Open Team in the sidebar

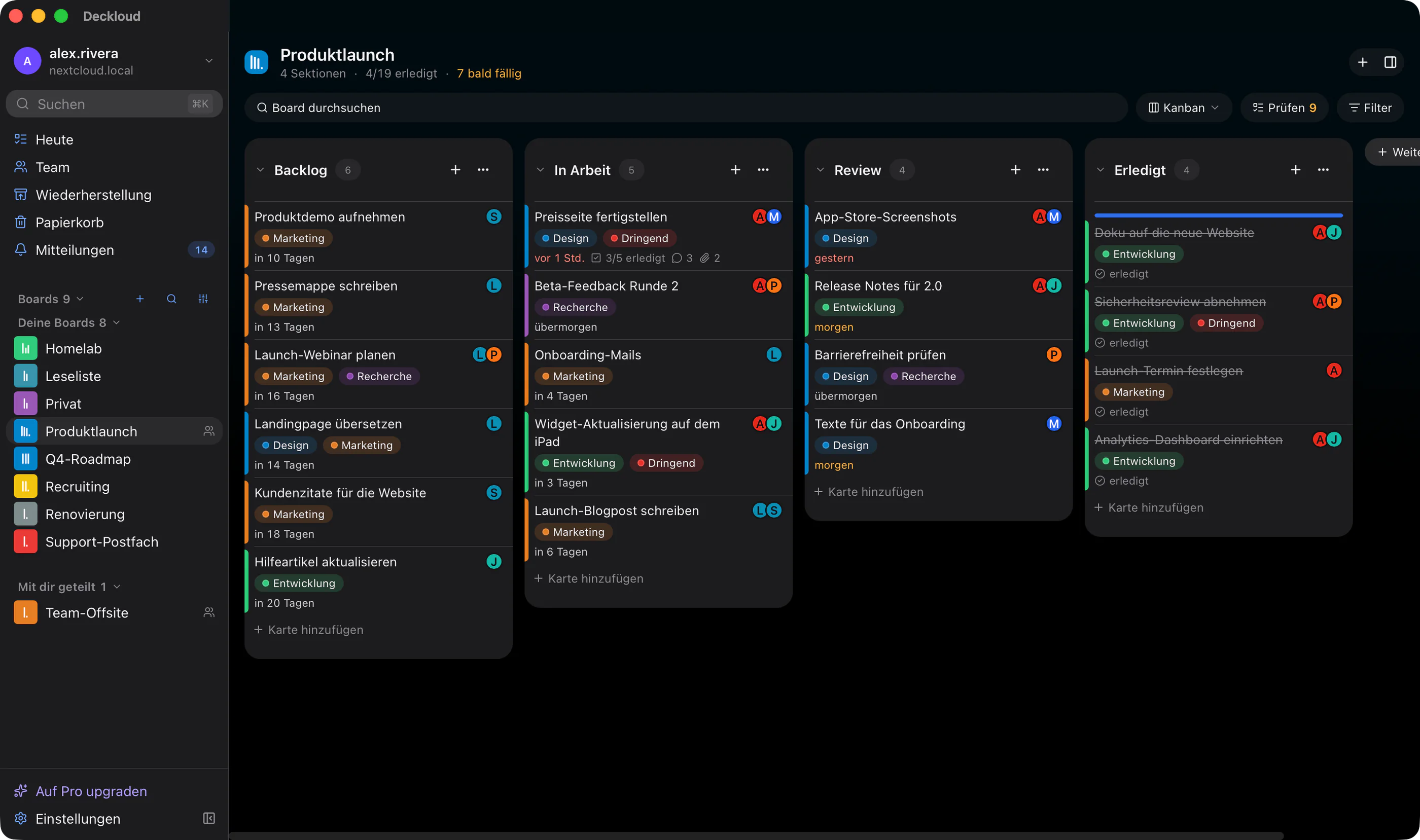(x=115, y=168)
